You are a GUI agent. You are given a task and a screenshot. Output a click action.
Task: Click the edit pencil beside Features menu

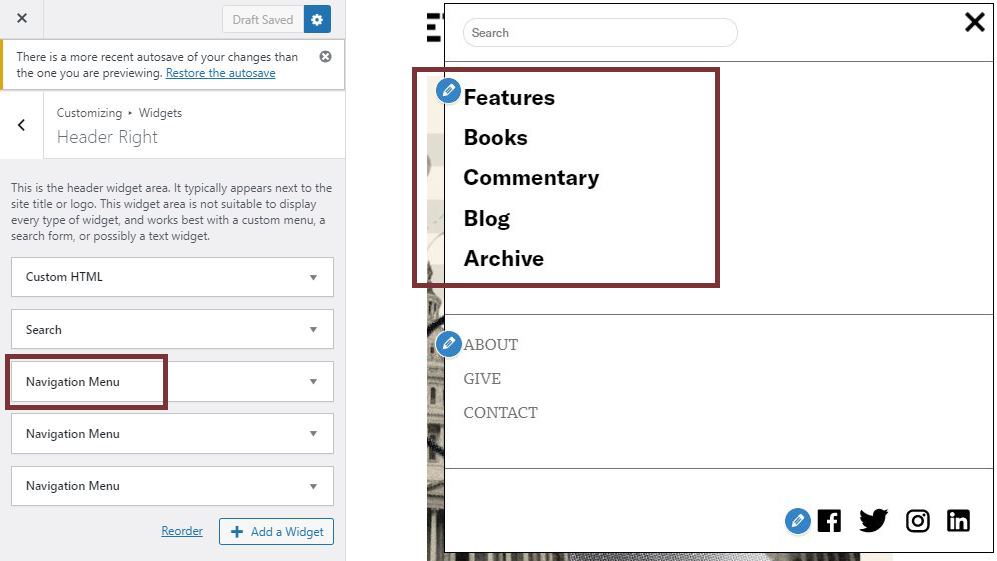[x=449, y=92]
